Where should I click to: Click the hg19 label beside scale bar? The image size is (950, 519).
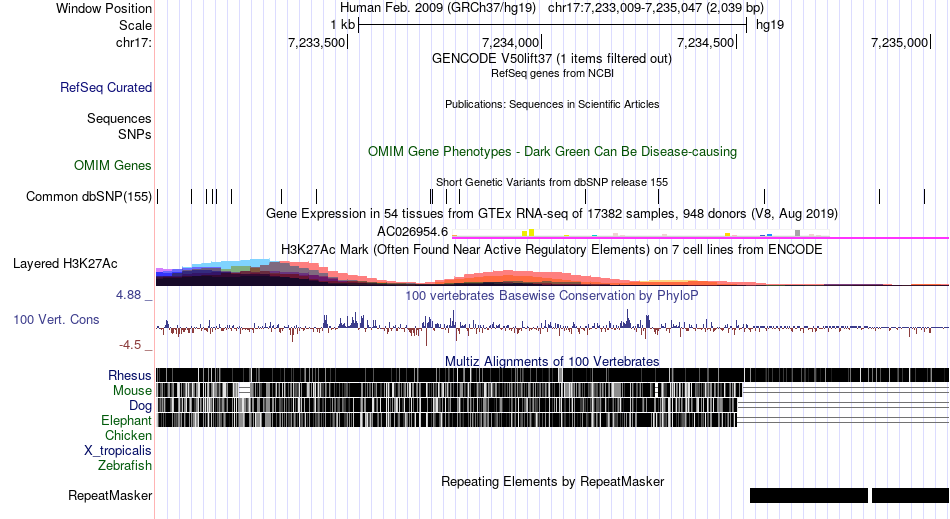(770, 25)
